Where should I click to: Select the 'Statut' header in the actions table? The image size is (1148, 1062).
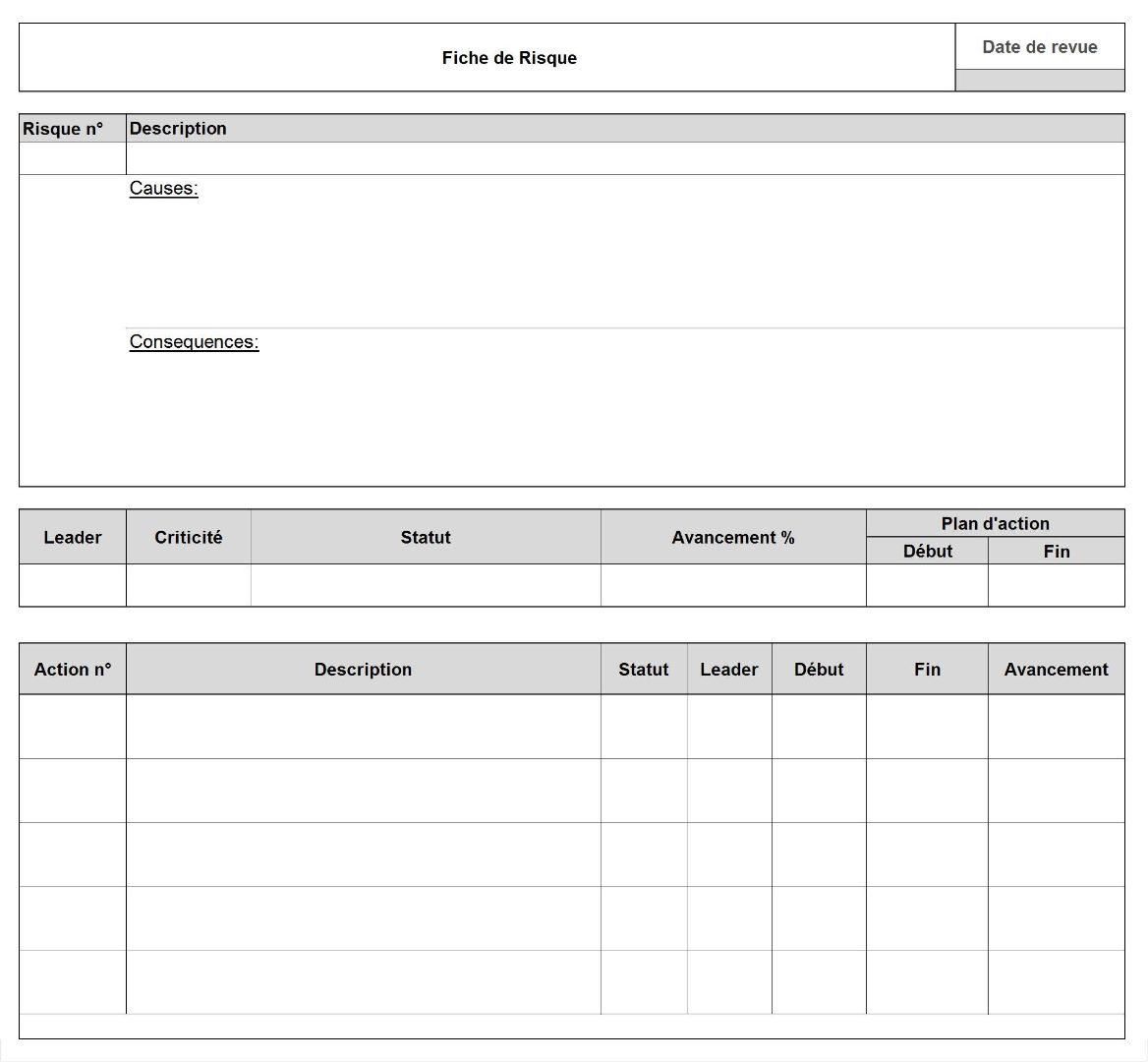[x=644, y=669]
